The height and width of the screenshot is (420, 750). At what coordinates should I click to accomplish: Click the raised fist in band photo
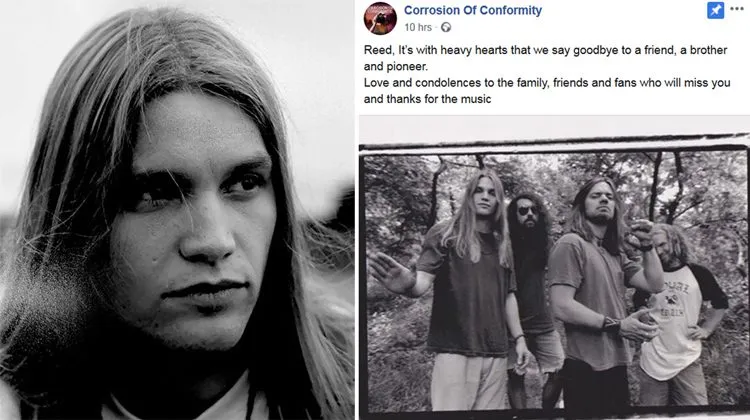click(x=642, y=234)
